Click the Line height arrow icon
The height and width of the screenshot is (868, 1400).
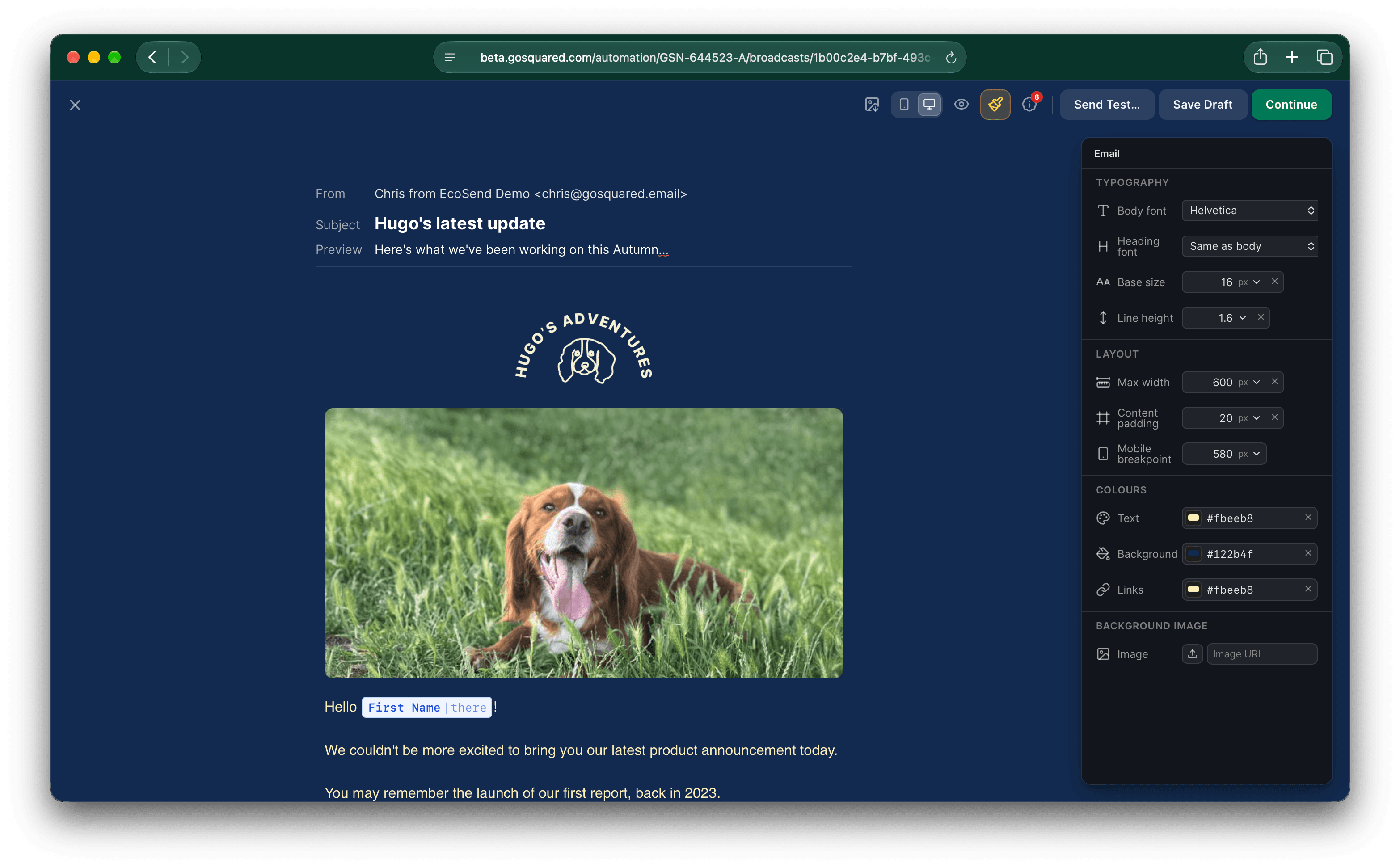click(1103, 318)
